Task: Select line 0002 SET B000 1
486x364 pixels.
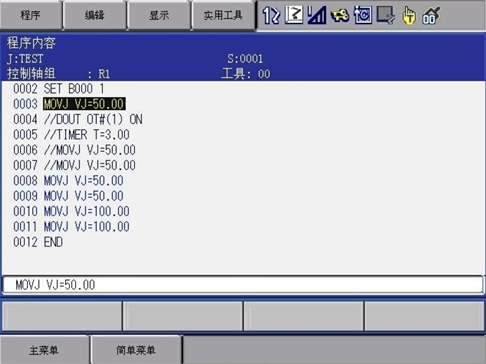Action: (x=59, y=89)
